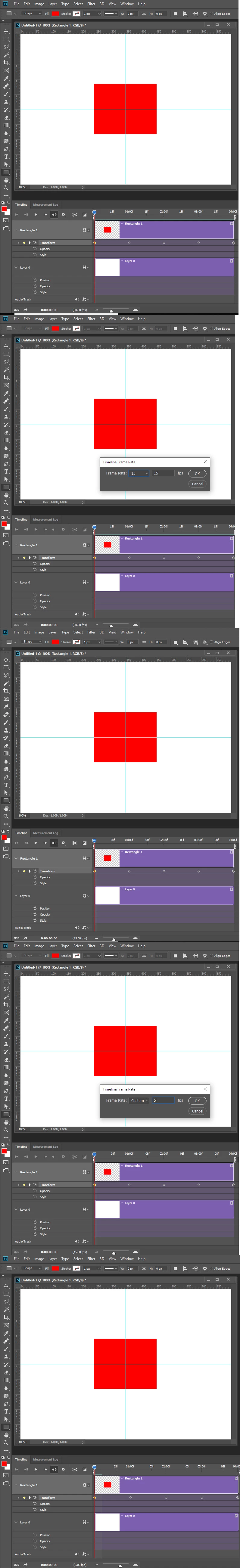
Task: Collapse the Rectangle 1 track in the 5.00 fps timeline
Action: point(16,1485)
